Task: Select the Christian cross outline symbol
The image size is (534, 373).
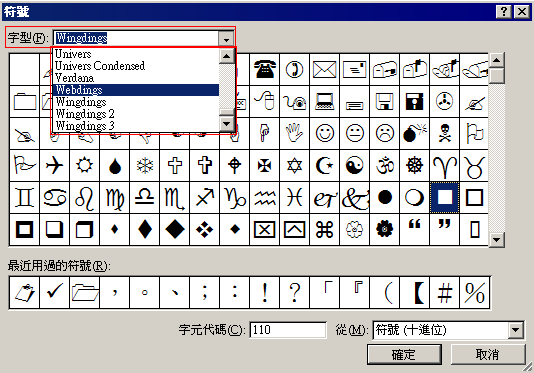Action: [x=174, y=166]
